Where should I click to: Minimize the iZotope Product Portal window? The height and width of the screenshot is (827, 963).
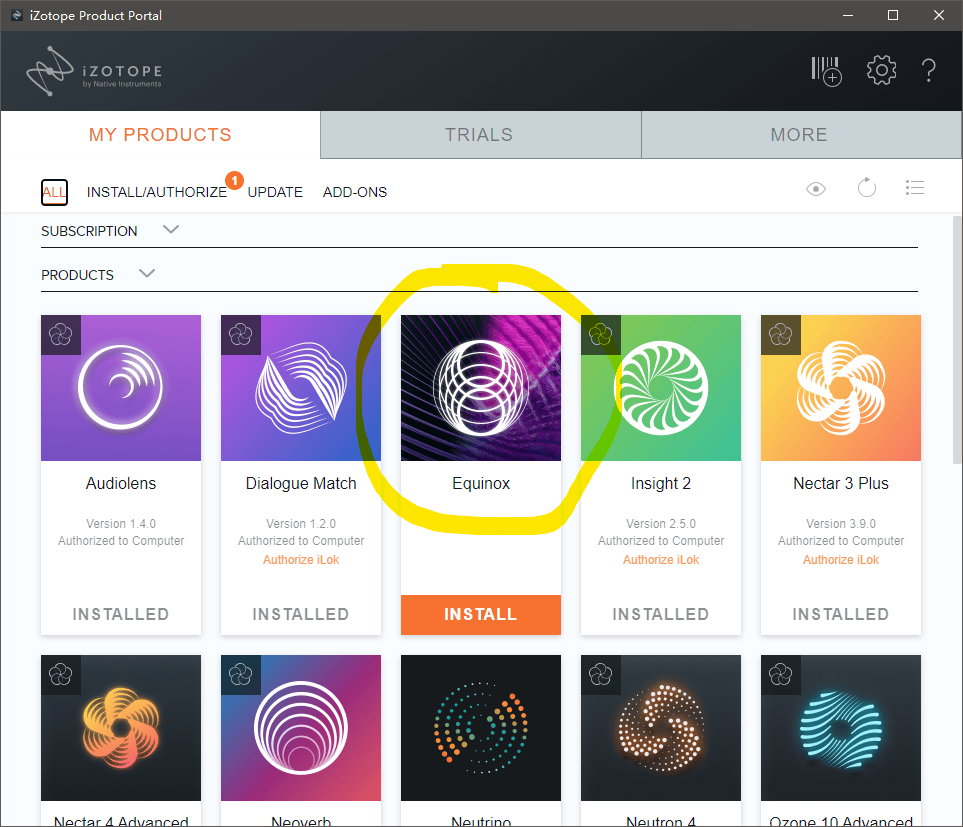tap(848, 15)
